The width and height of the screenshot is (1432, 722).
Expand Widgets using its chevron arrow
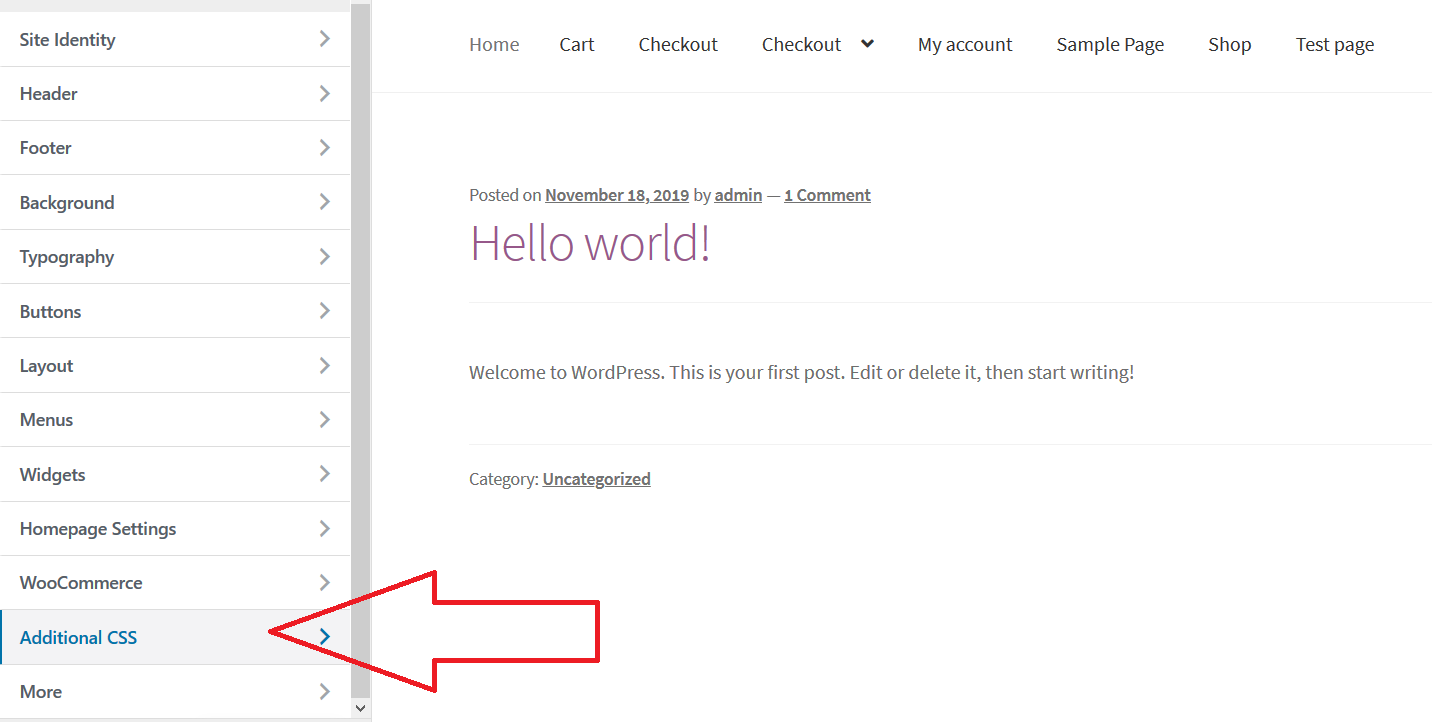click(324, 474)
